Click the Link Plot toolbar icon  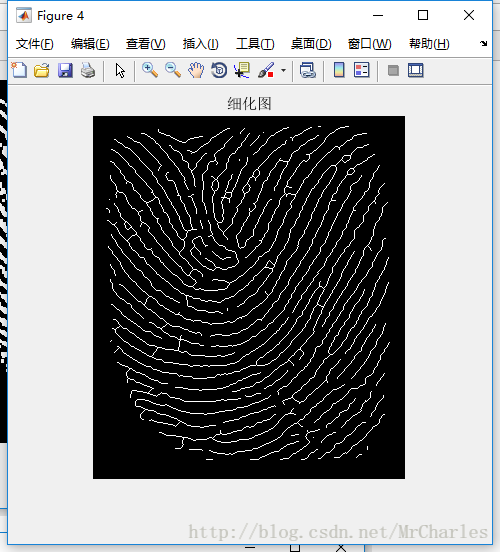pos(308,70)
